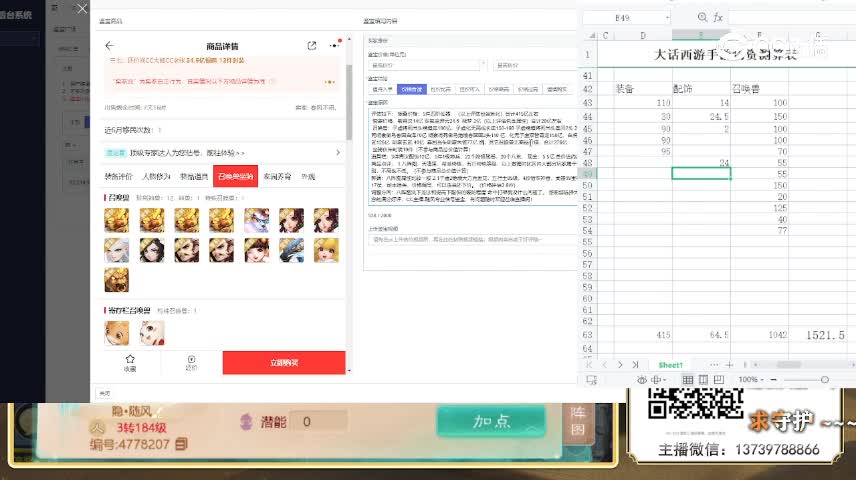Select the last appraisal option tab
This screenshot has width=856, height=480.
pyautogui.click(x=557, y=89)
